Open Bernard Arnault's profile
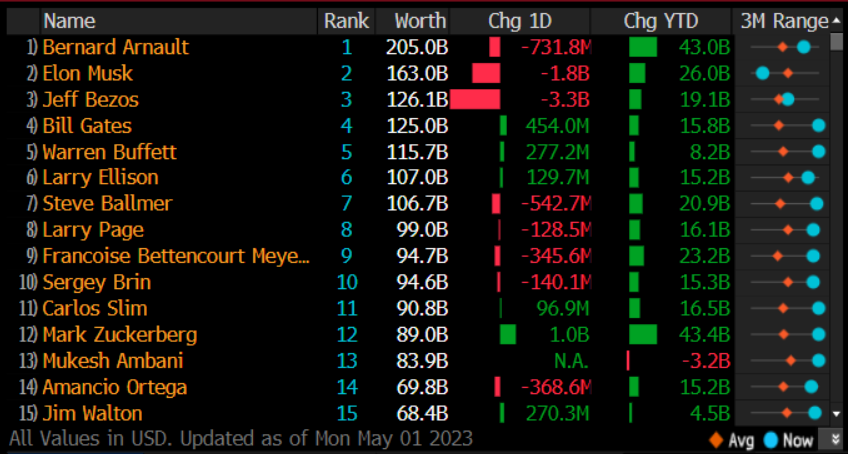 click(x=116, y=47)
